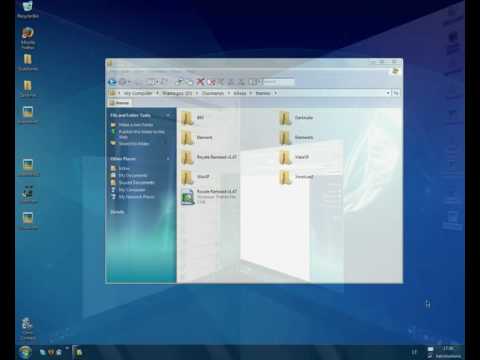
Task: Click Make a new folder link
Action: pyautogui.click(x=133, y=125)
